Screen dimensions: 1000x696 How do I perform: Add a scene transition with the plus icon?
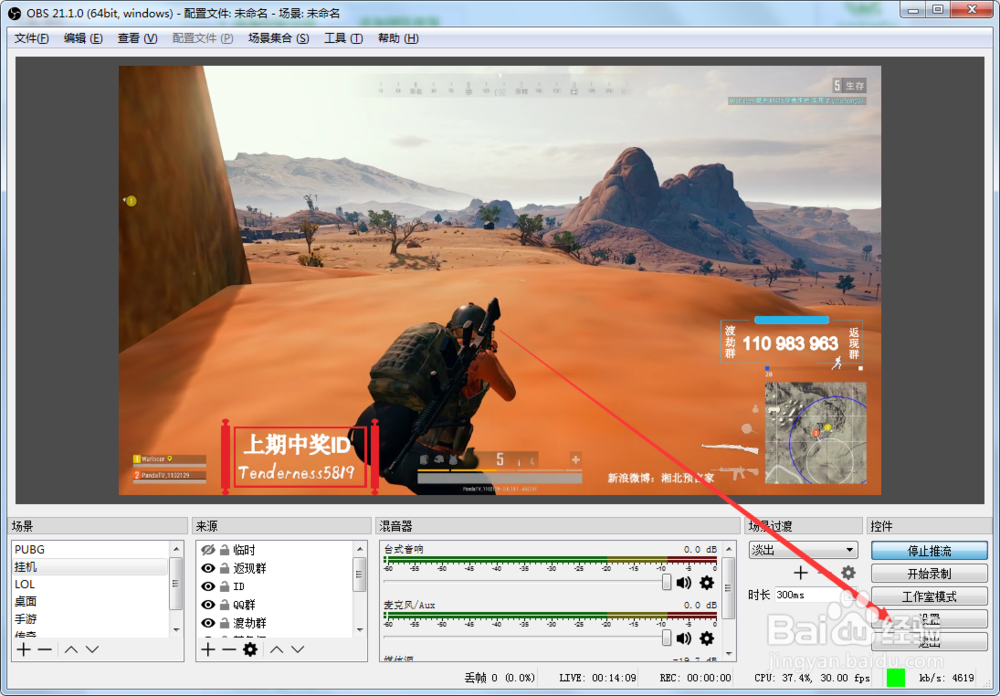(800, 573)
